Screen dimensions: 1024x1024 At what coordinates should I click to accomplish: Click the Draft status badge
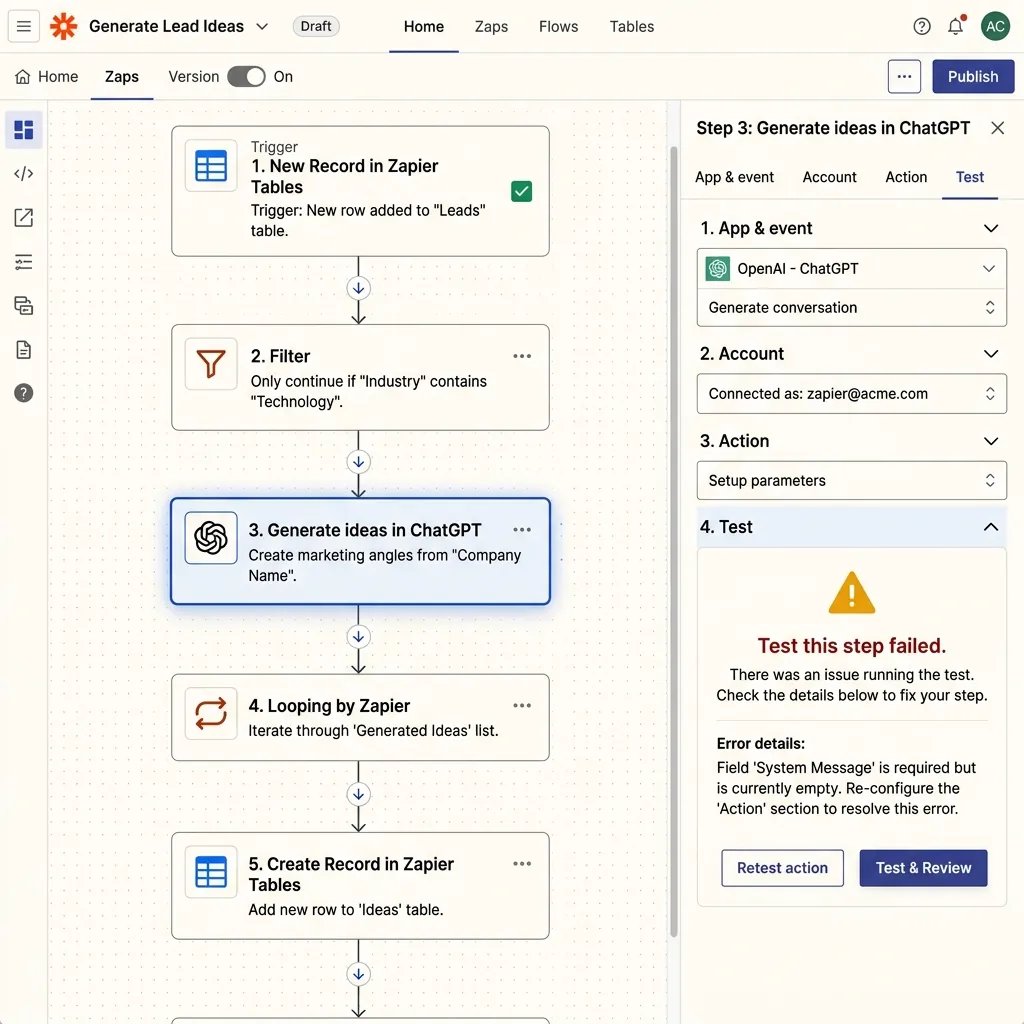coord(316,26)
